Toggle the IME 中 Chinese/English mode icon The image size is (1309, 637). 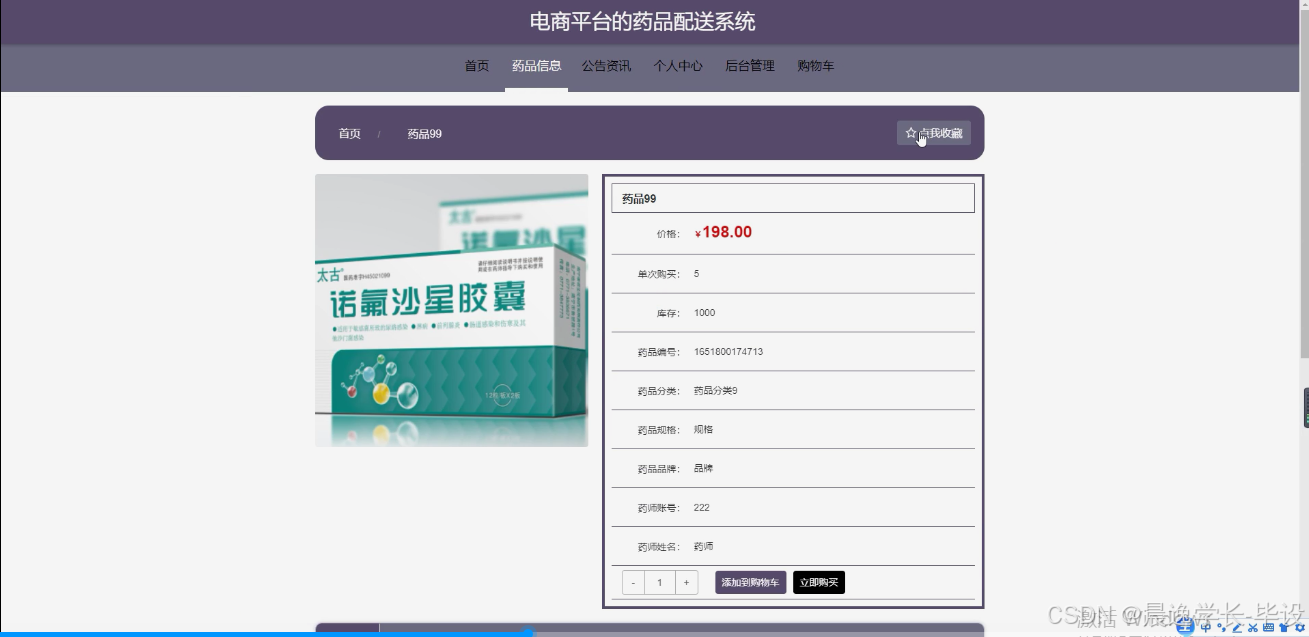click(x=1205, y=627)
